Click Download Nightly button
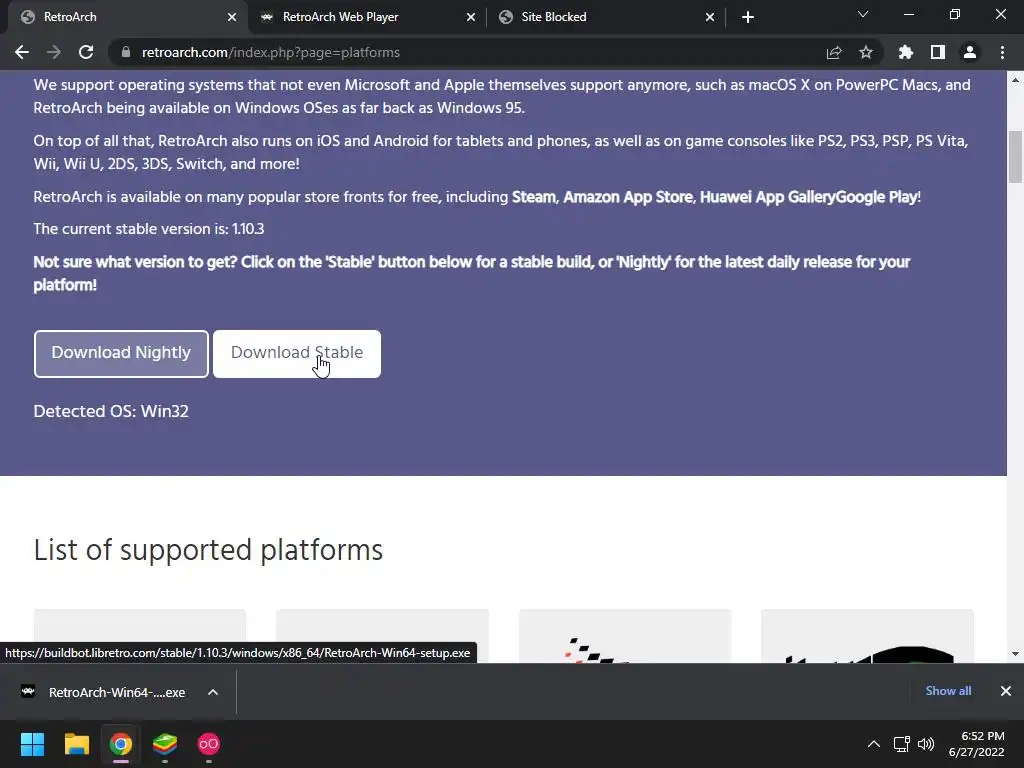Viewport: 1024px width, 768px height. [121, 353]
